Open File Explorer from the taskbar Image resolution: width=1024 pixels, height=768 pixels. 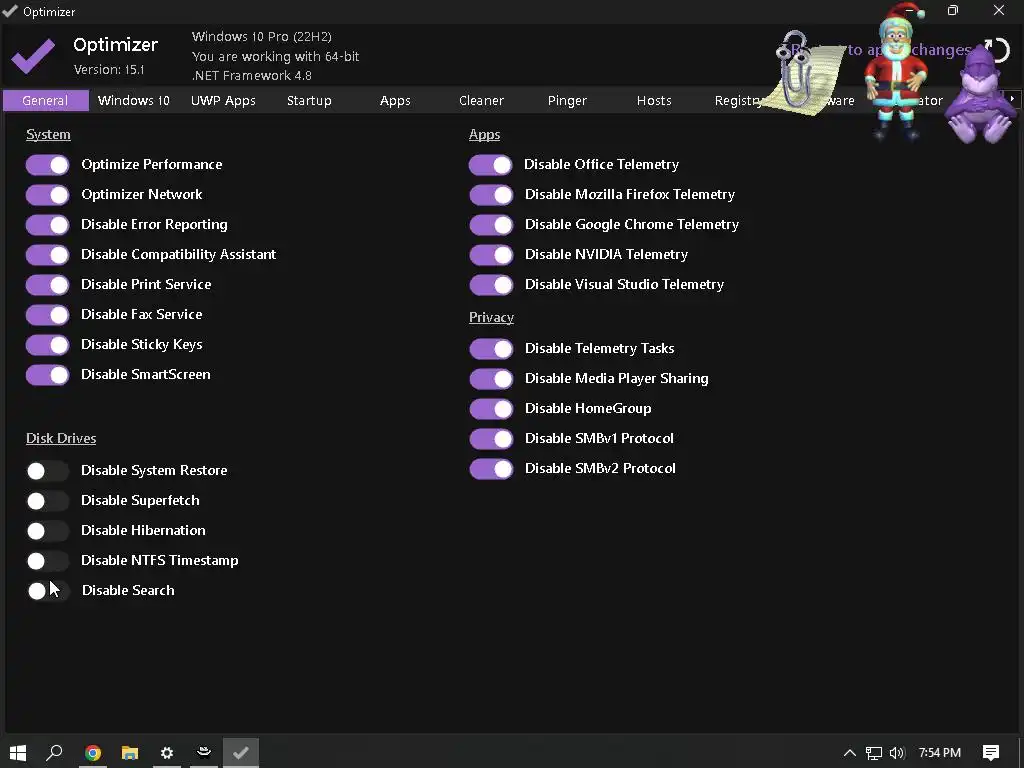pos(130,753)
